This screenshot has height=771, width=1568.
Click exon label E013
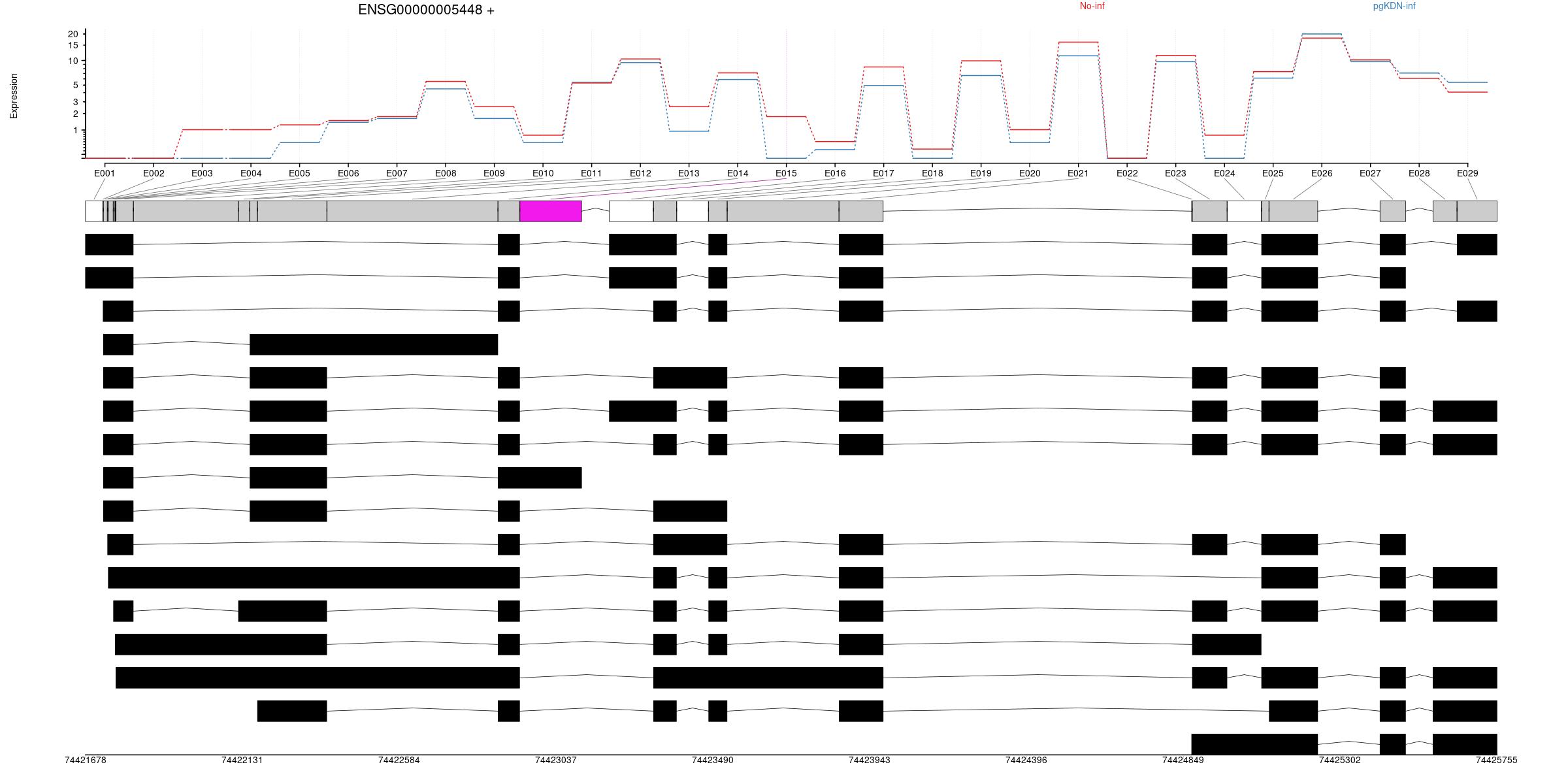coord(689,173)
